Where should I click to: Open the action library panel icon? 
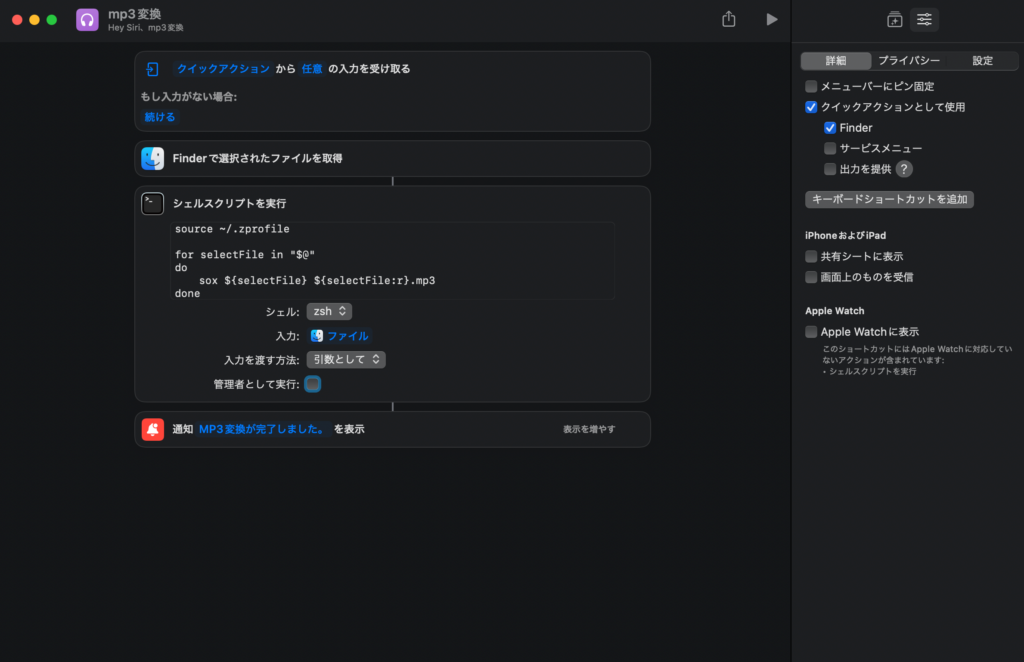click(x=894, y=19)
